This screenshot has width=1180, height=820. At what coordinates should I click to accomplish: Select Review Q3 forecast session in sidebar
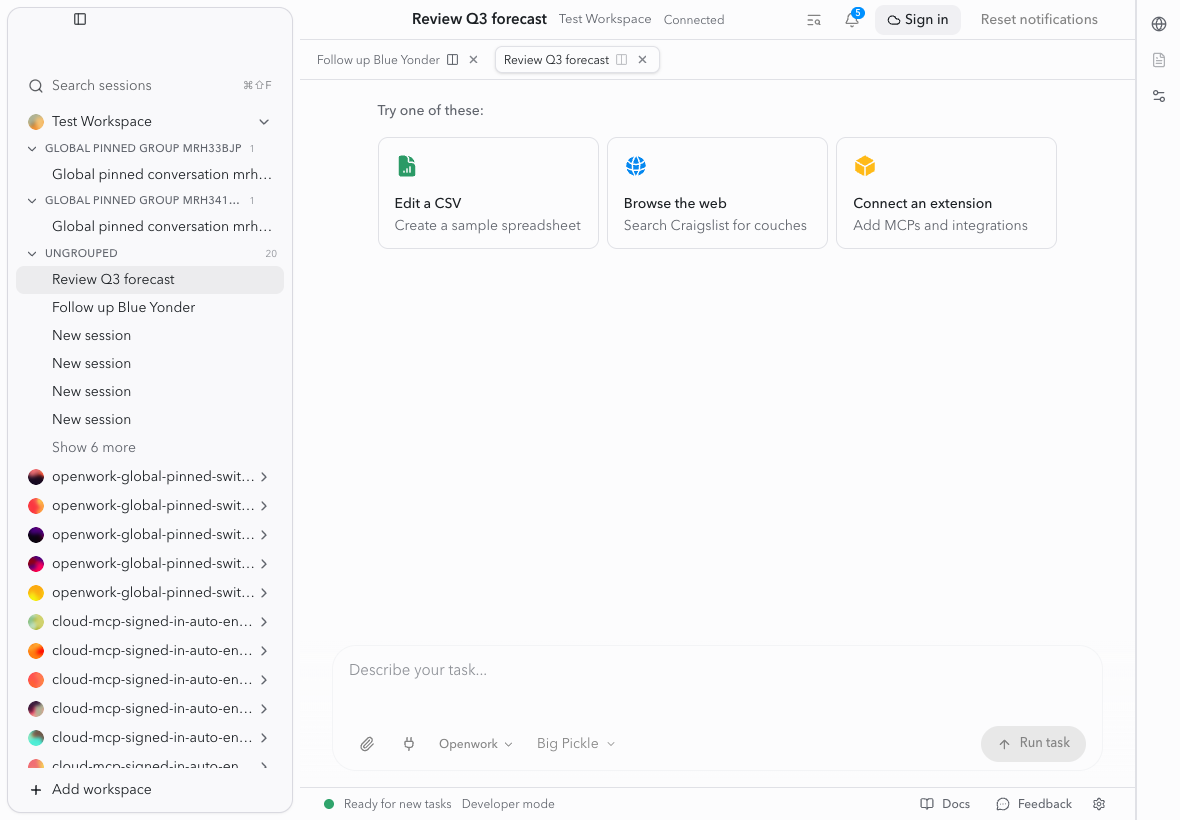tap(150, 280)
